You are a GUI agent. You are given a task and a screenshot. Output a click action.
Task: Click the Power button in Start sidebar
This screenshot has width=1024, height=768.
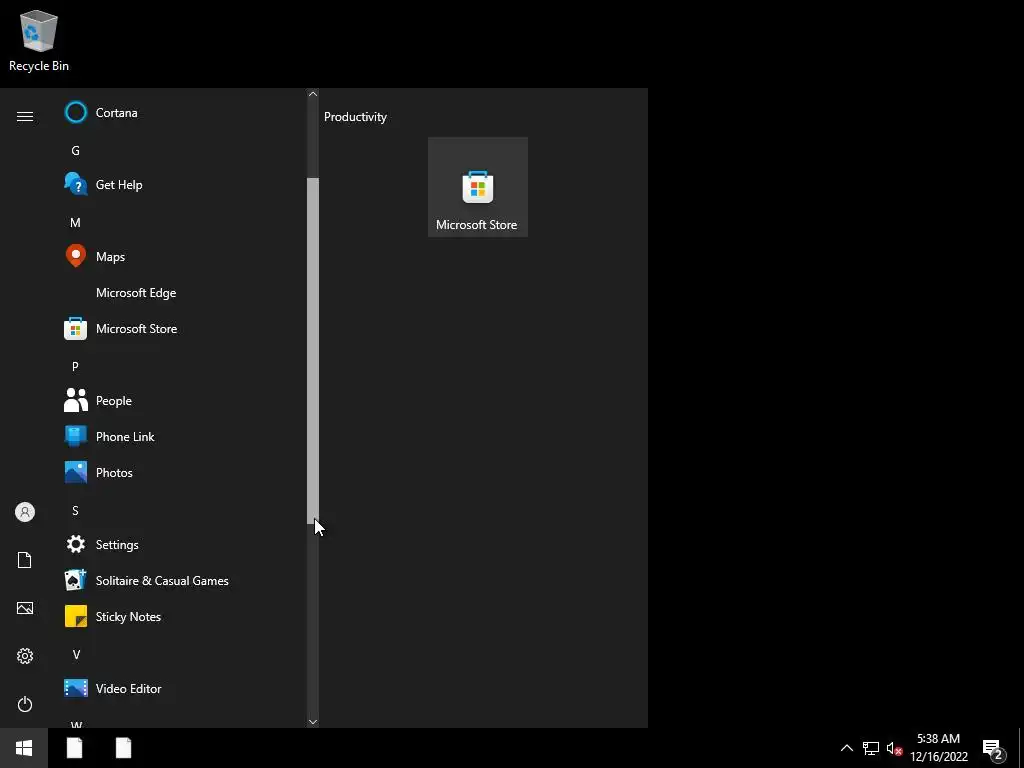pyautogui.click(x=25, y=704)
